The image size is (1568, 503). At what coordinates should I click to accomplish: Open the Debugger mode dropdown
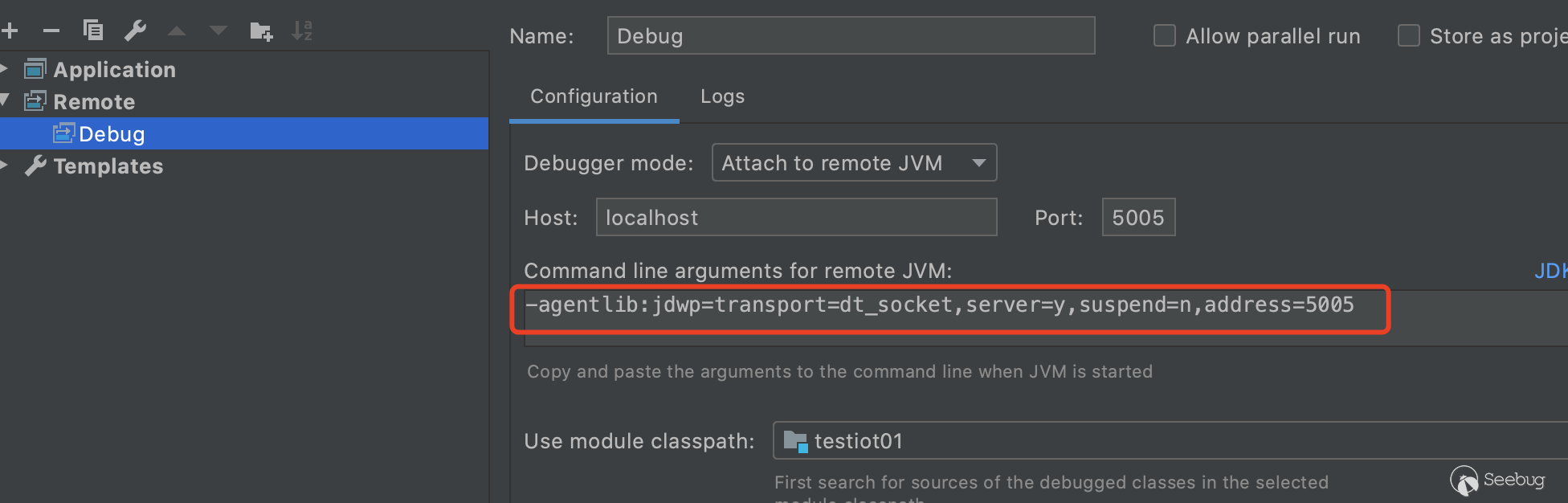(854, 163)
